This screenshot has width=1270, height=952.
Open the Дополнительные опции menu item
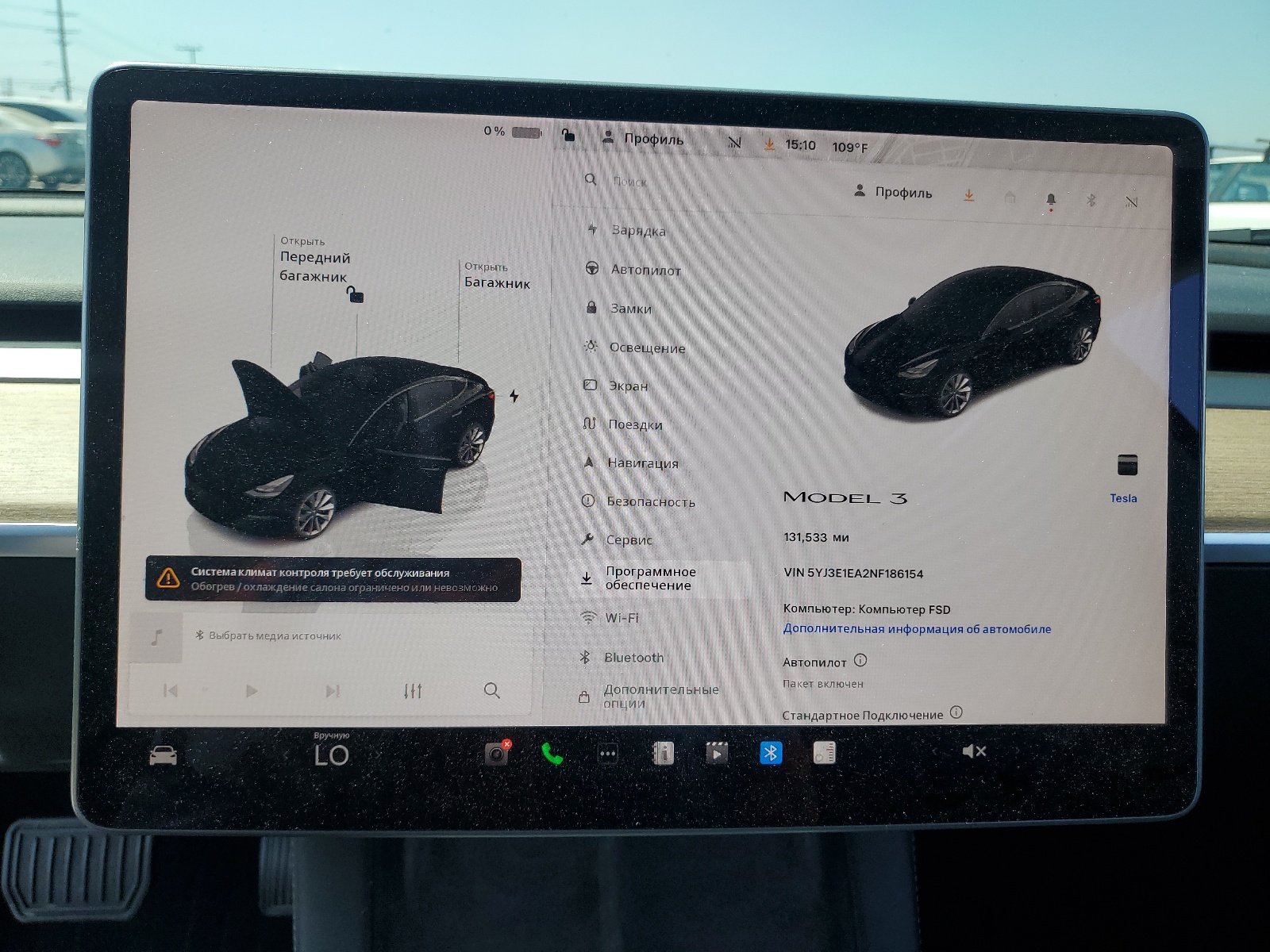[x=660, y=696]
